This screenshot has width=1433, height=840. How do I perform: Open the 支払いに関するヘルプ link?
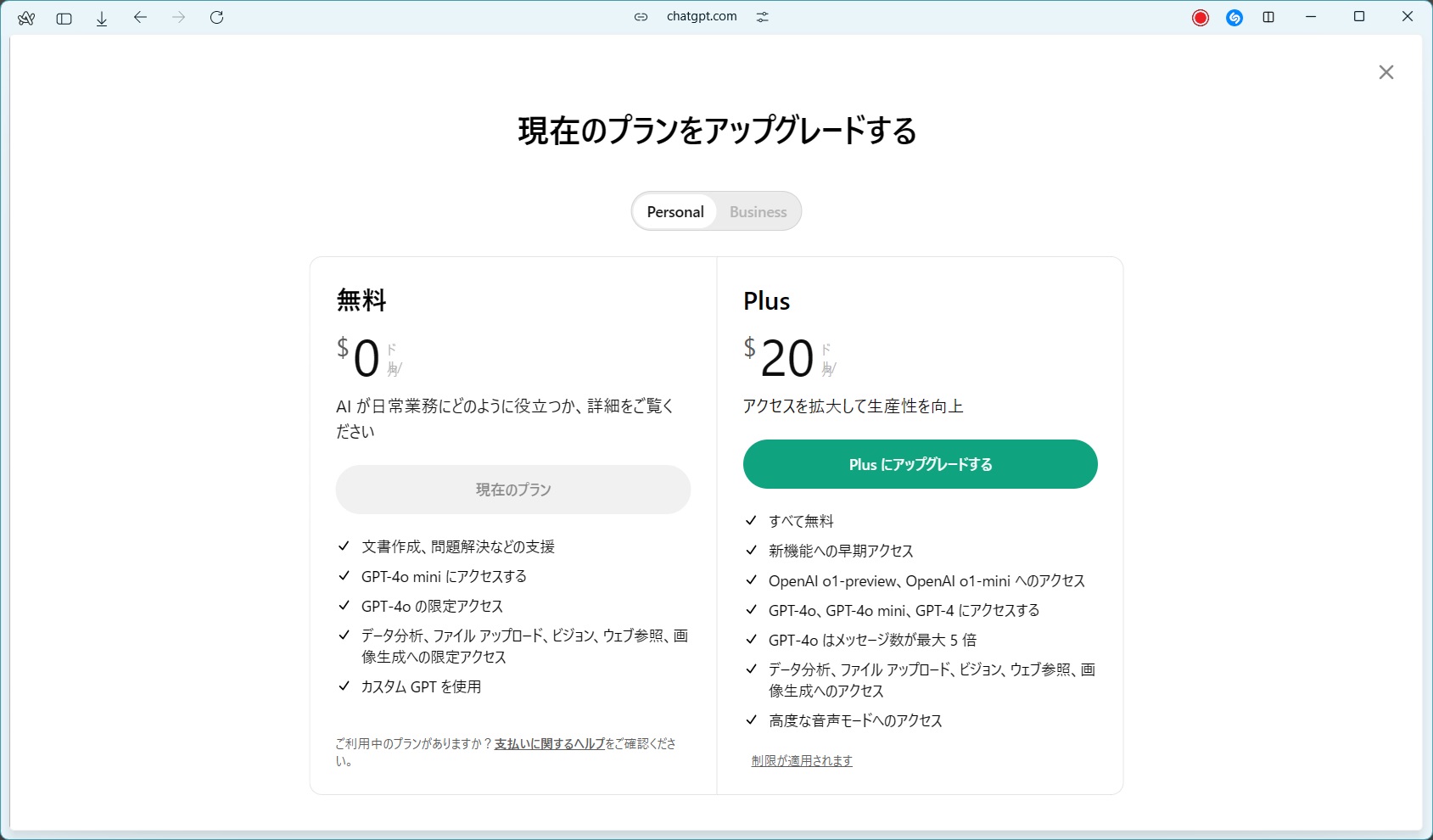point(550,743)
